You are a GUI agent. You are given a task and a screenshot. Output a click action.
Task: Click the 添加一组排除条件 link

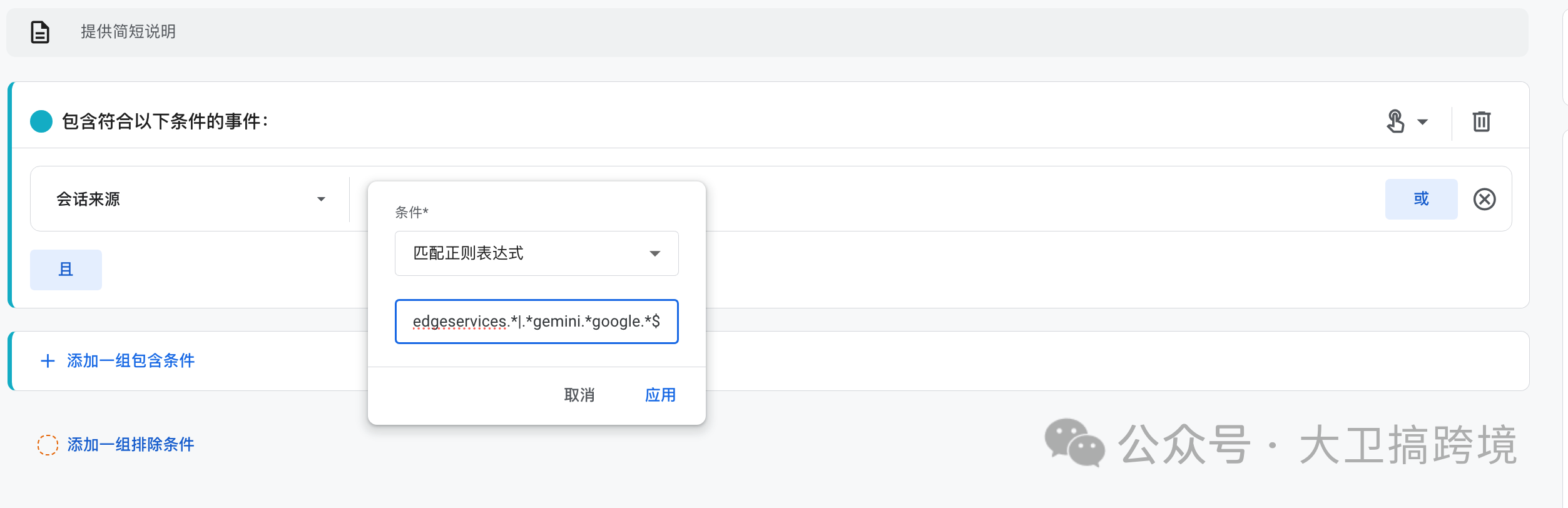click(131, 445)
